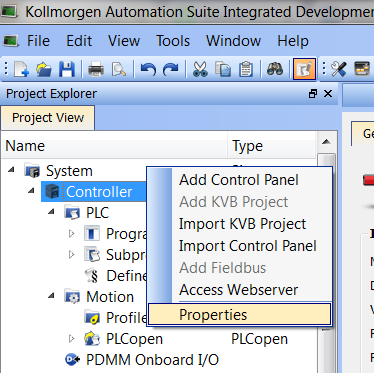The width and height of the screenshot is (374, 373).
Task: Click the PLC folder icon
Action: point(72,213)
